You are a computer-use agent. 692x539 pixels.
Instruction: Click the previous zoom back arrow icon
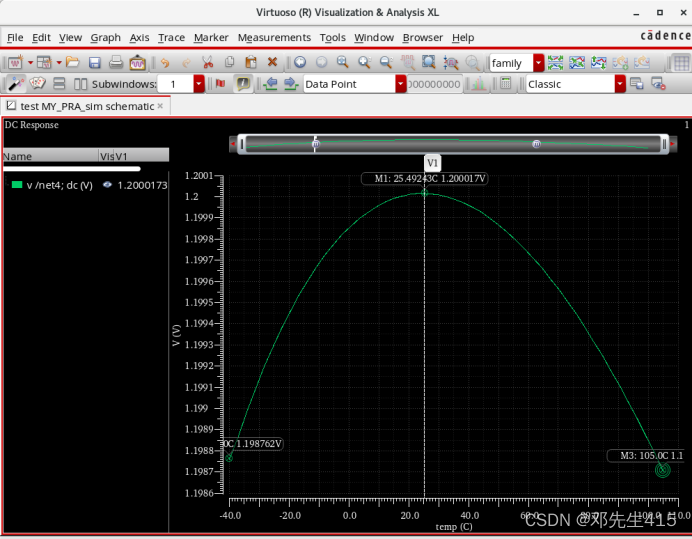pyautogui.click(x=300, y=62)
